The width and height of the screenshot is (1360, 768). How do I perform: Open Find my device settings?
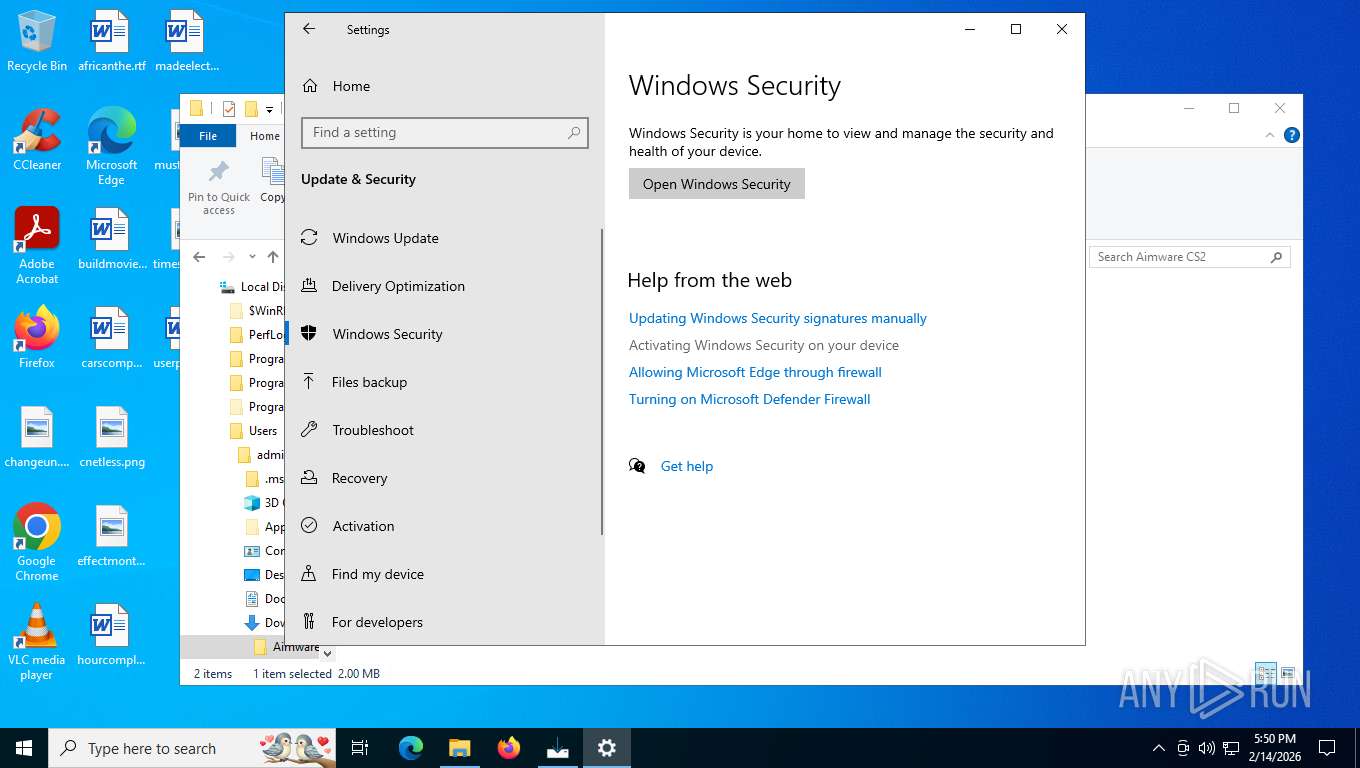click(x=377, y=574)
